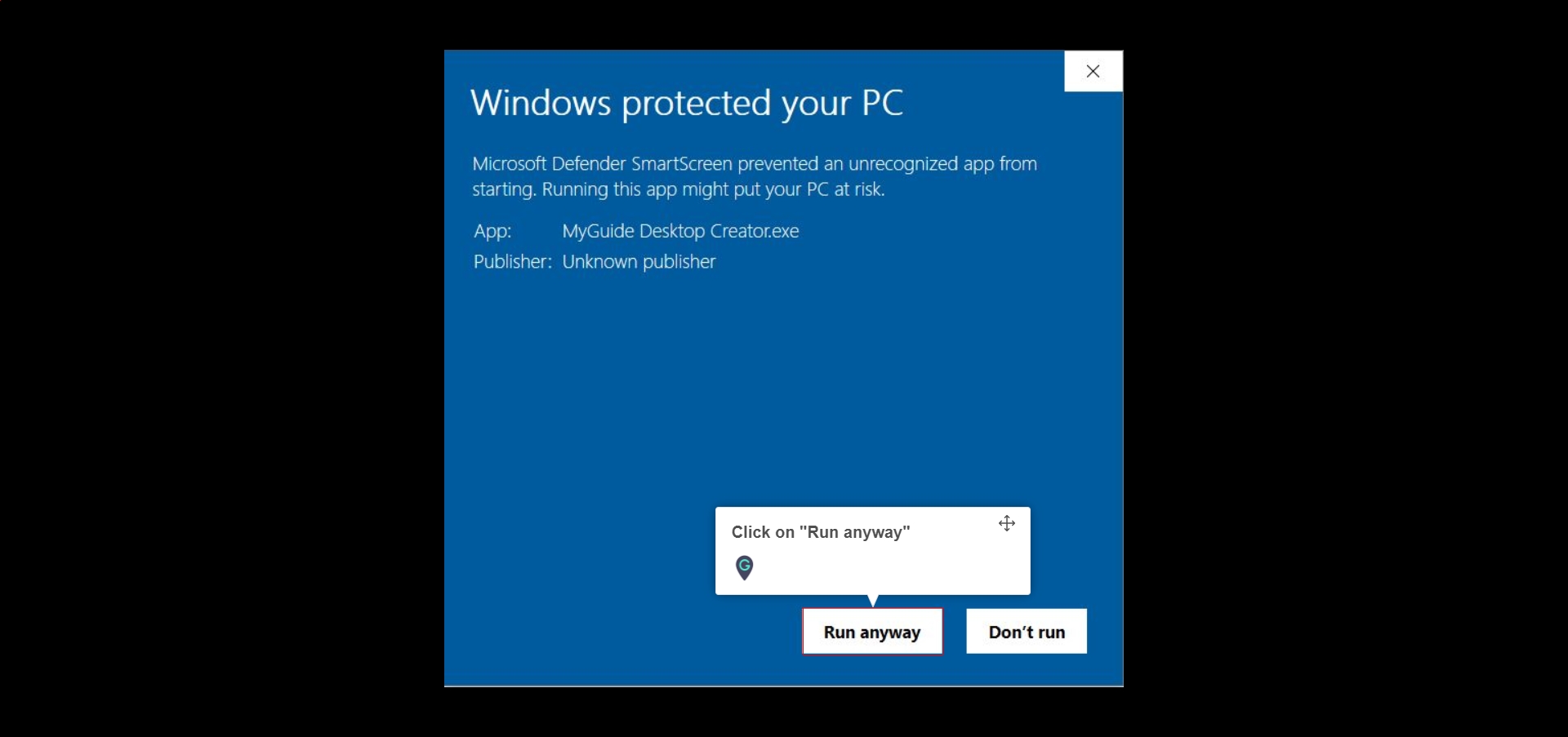Click "Microsoft Defender SmartScreen" in the description
The image size is (1568, 737).
602,164
